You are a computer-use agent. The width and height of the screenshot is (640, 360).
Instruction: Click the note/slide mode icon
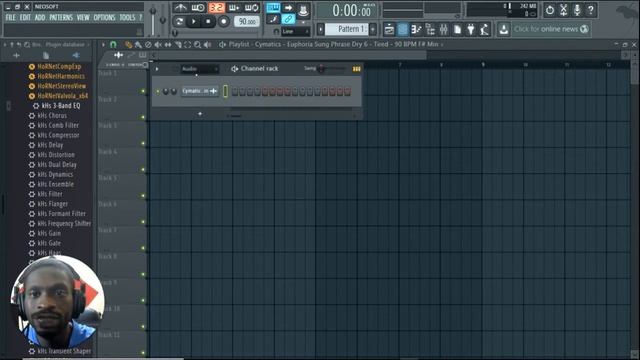(x=273, y=19)
